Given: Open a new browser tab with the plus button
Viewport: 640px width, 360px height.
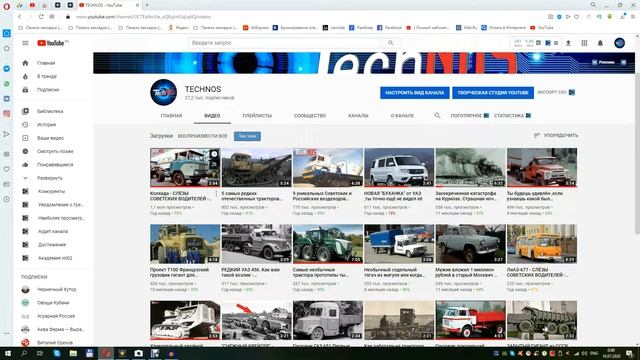Looking at the screenshot, I should [147, 5].
